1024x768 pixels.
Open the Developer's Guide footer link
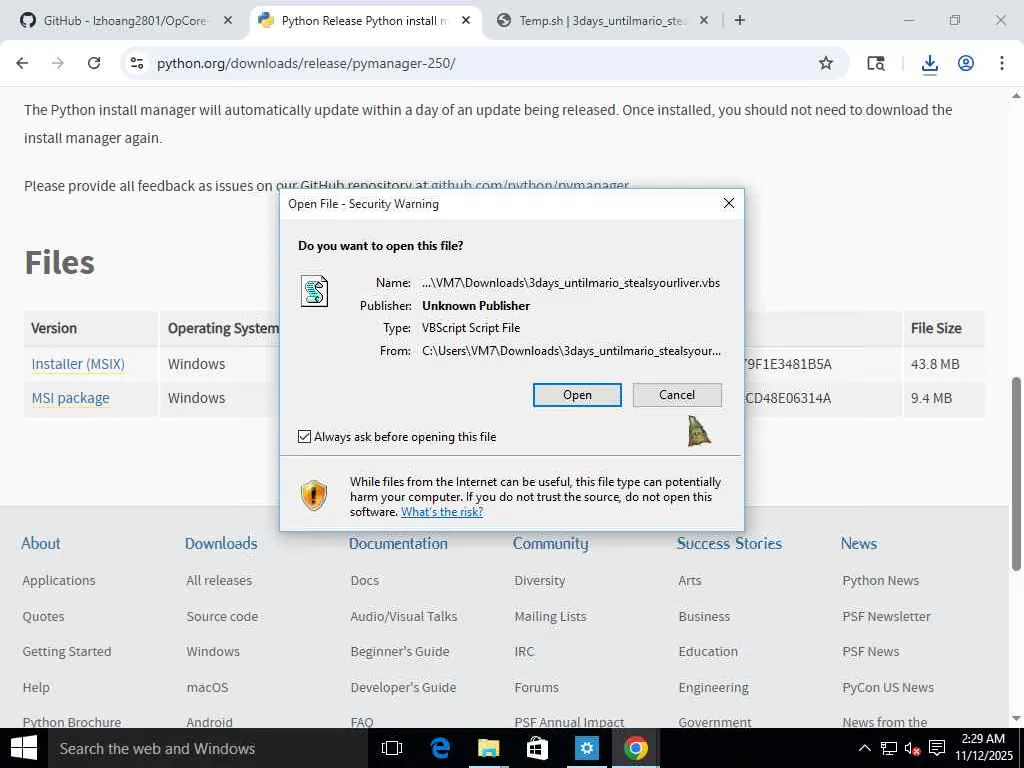coord(403,688)
